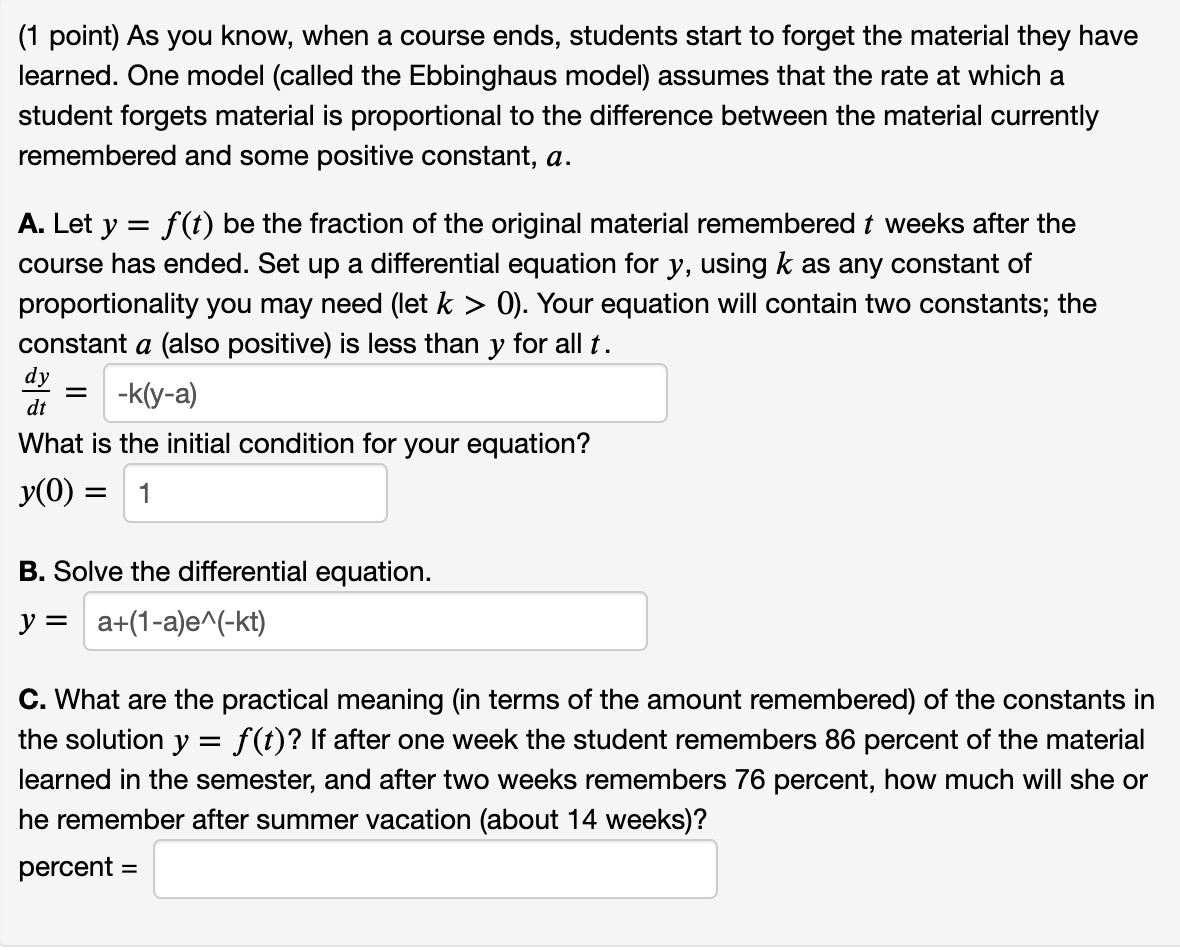Select the text -k(y-a) in the first answer box
This screenshot has width=1180, height=950.
click(x=153, y=392)
